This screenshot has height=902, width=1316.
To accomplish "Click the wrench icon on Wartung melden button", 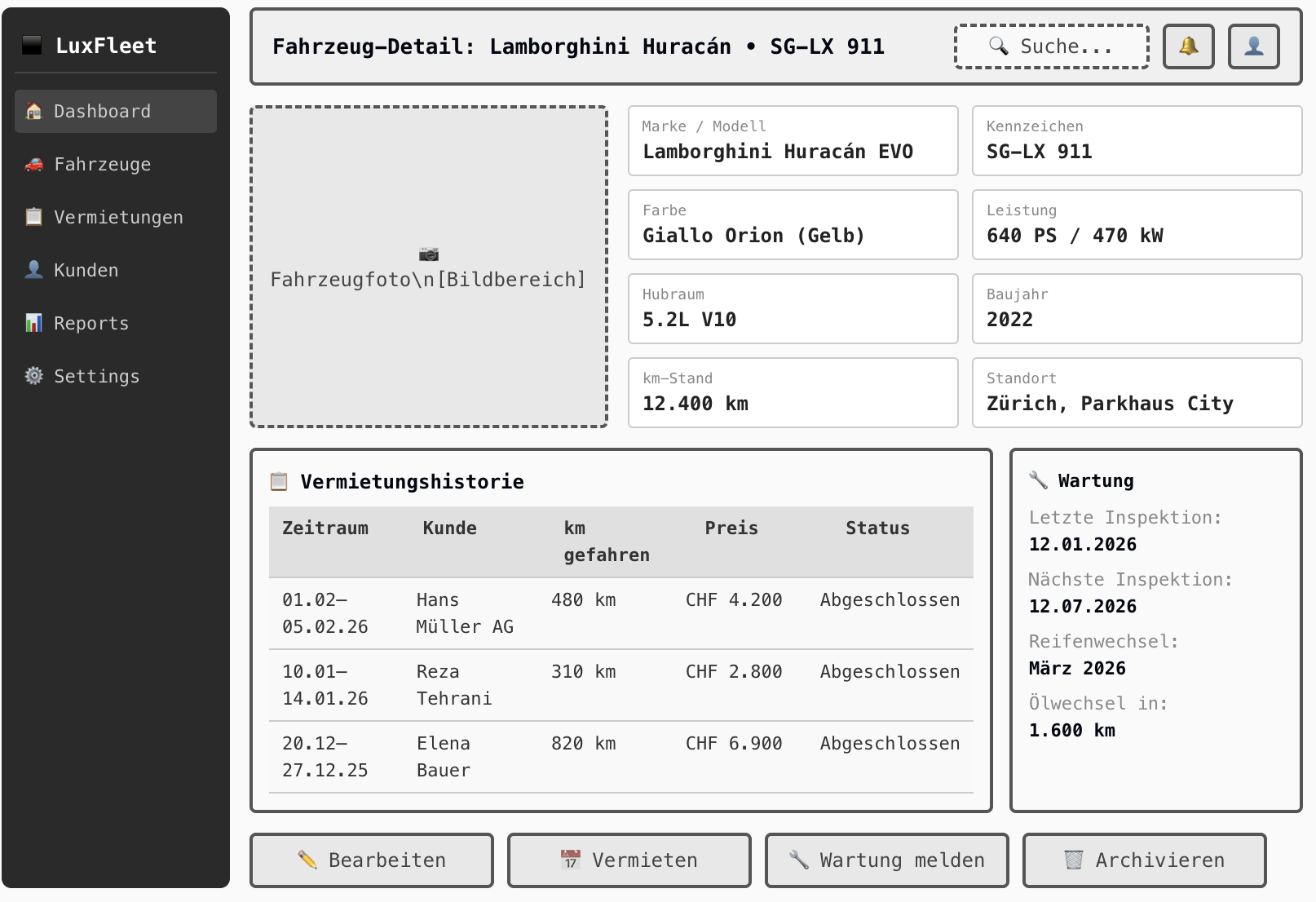I will [x=799, y=860].
